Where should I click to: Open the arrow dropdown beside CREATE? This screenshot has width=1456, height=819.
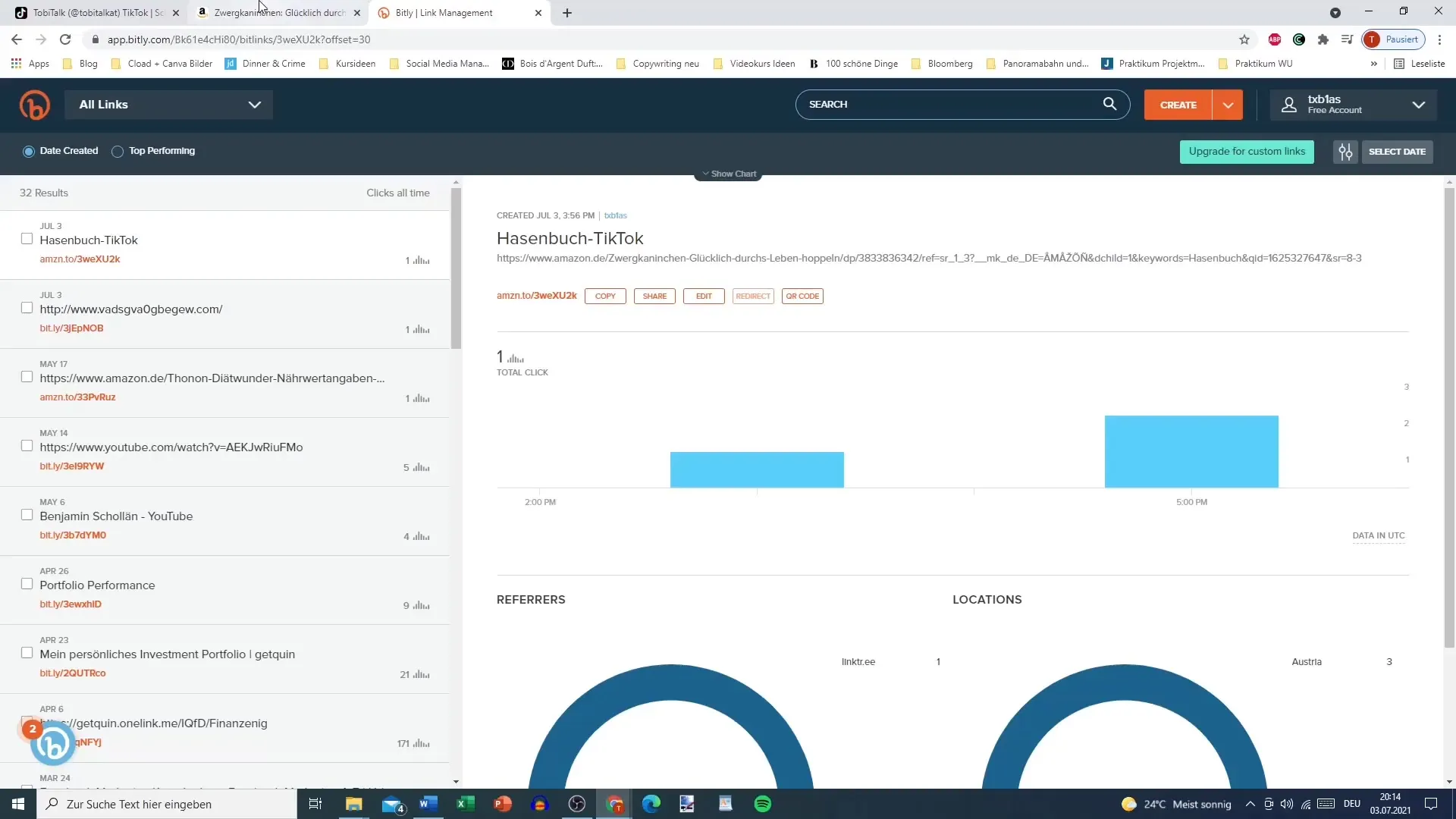pyautogui.click(x=1228, y=105)
